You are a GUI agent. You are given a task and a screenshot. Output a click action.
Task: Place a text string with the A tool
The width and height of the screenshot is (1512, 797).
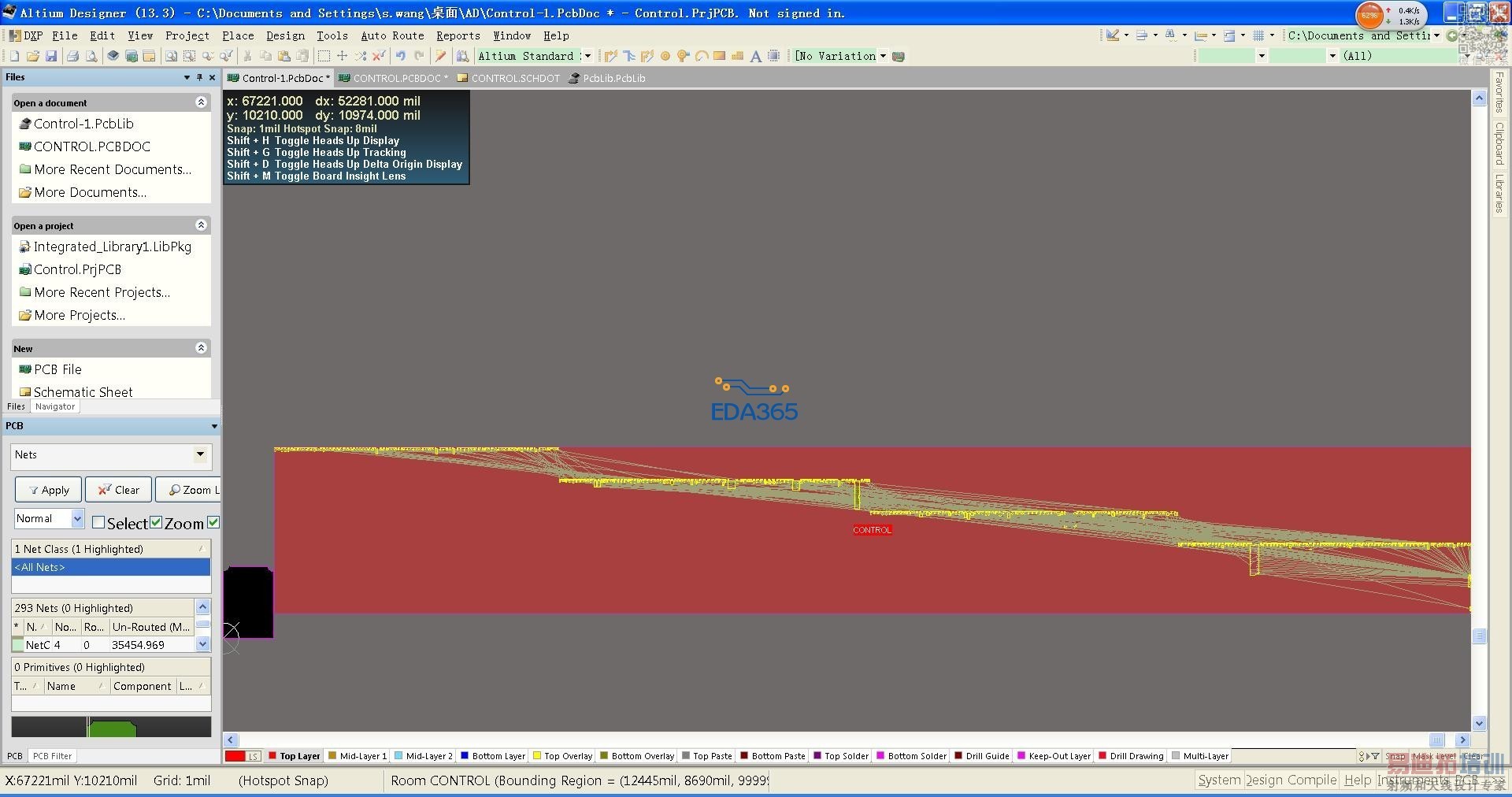(756, 56)
